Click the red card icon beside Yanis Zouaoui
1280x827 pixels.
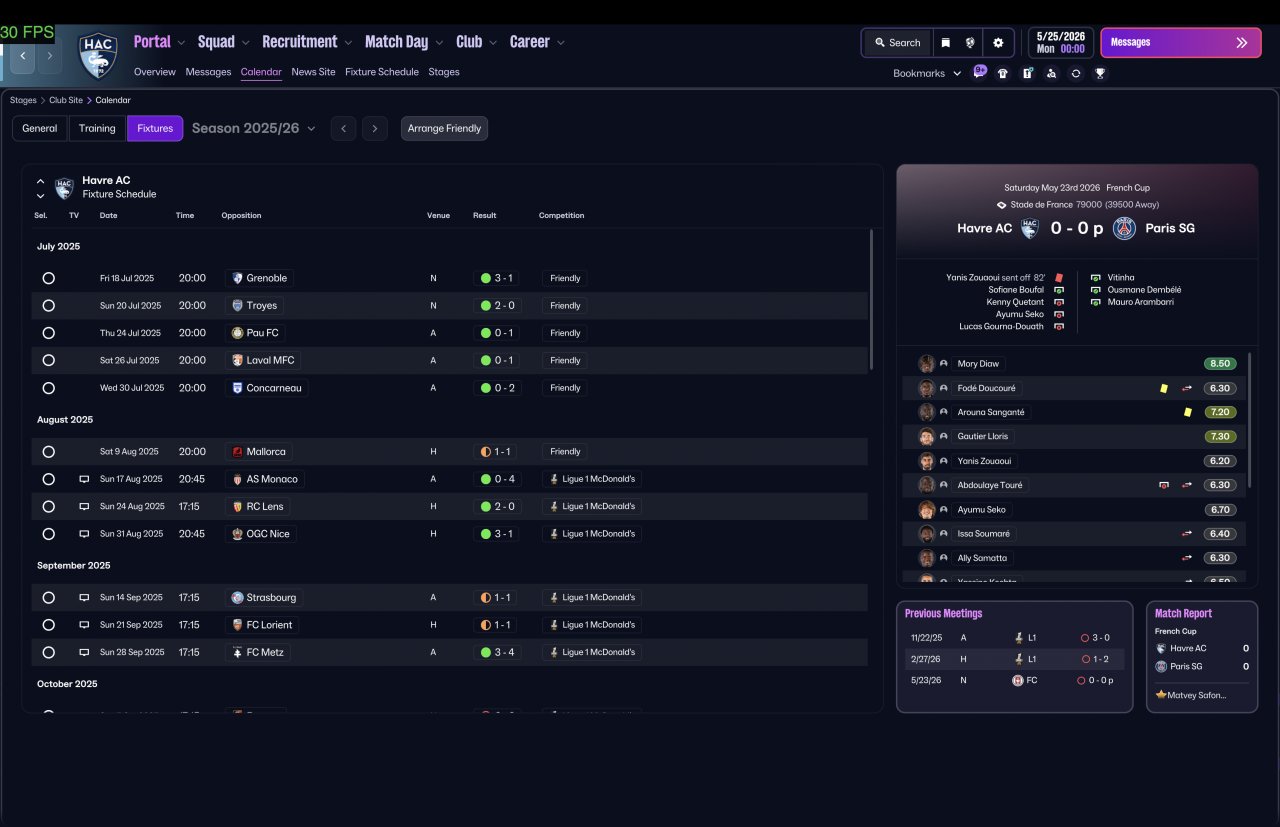click(1059, 277)
